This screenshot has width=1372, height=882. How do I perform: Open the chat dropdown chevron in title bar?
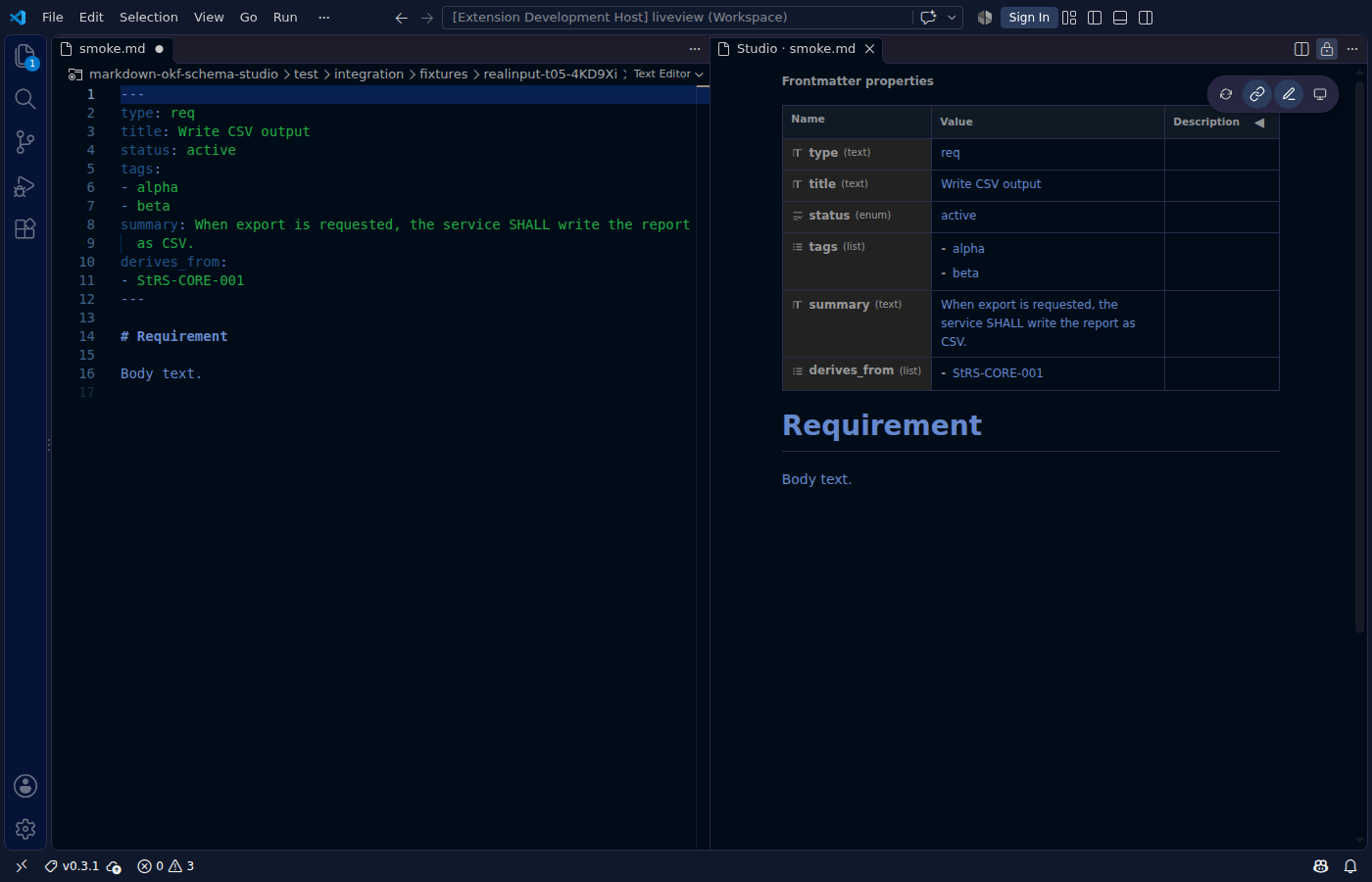(952, 18)
